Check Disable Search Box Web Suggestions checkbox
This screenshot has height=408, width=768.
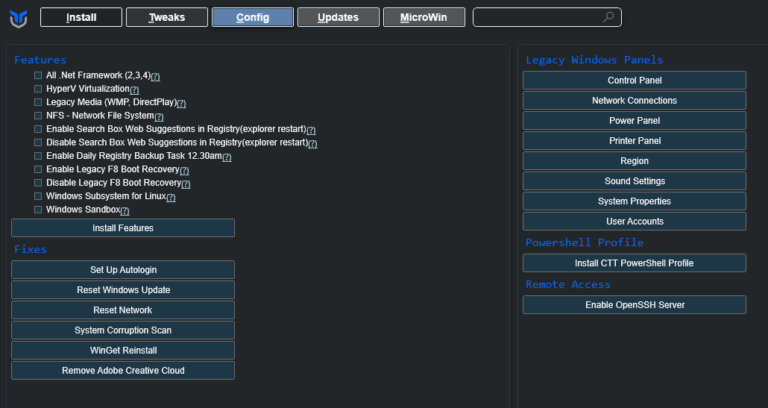[x=38, y=143]
